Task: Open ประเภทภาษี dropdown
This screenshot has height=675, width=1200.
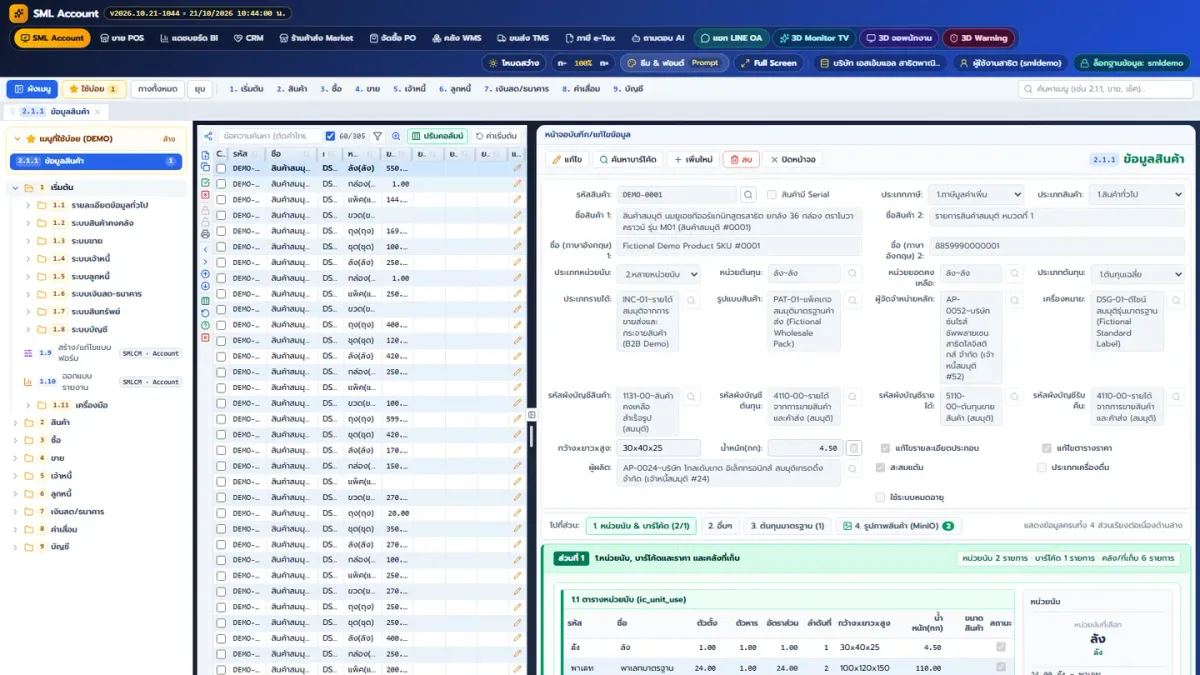Action: 975,194
